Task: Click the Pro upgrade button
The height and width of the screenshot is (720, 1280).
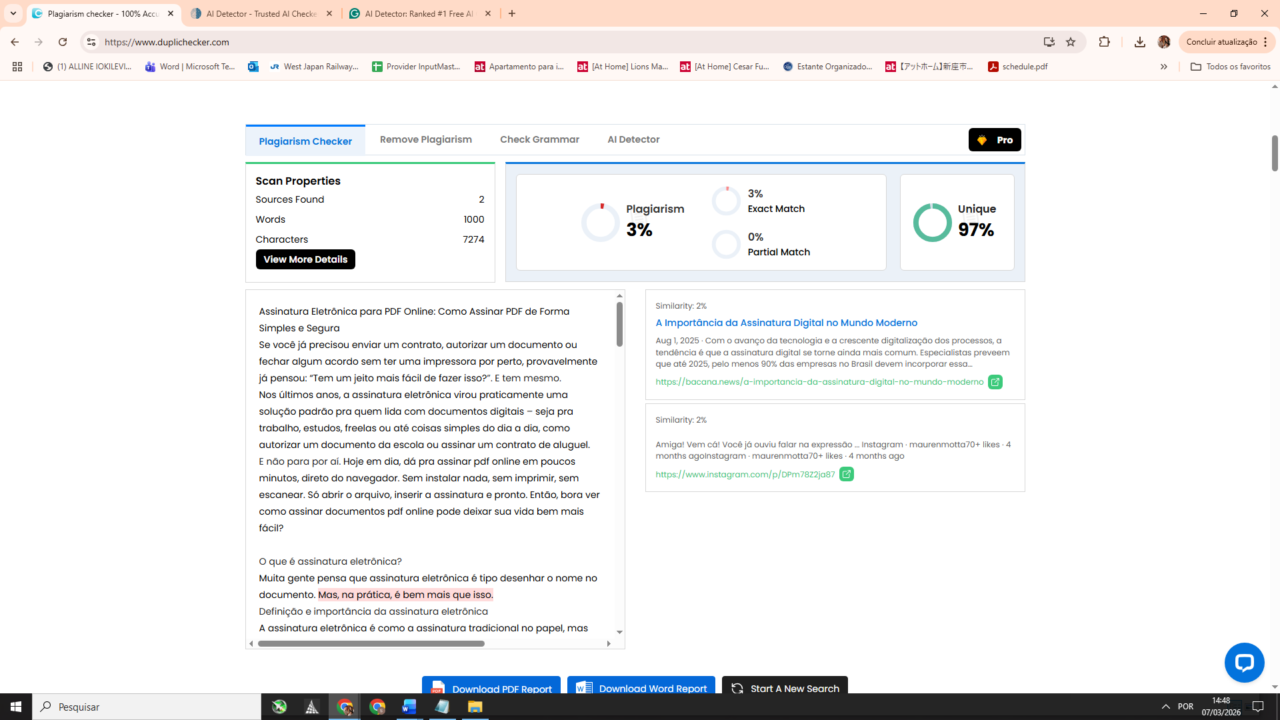Action: [994, 140]
